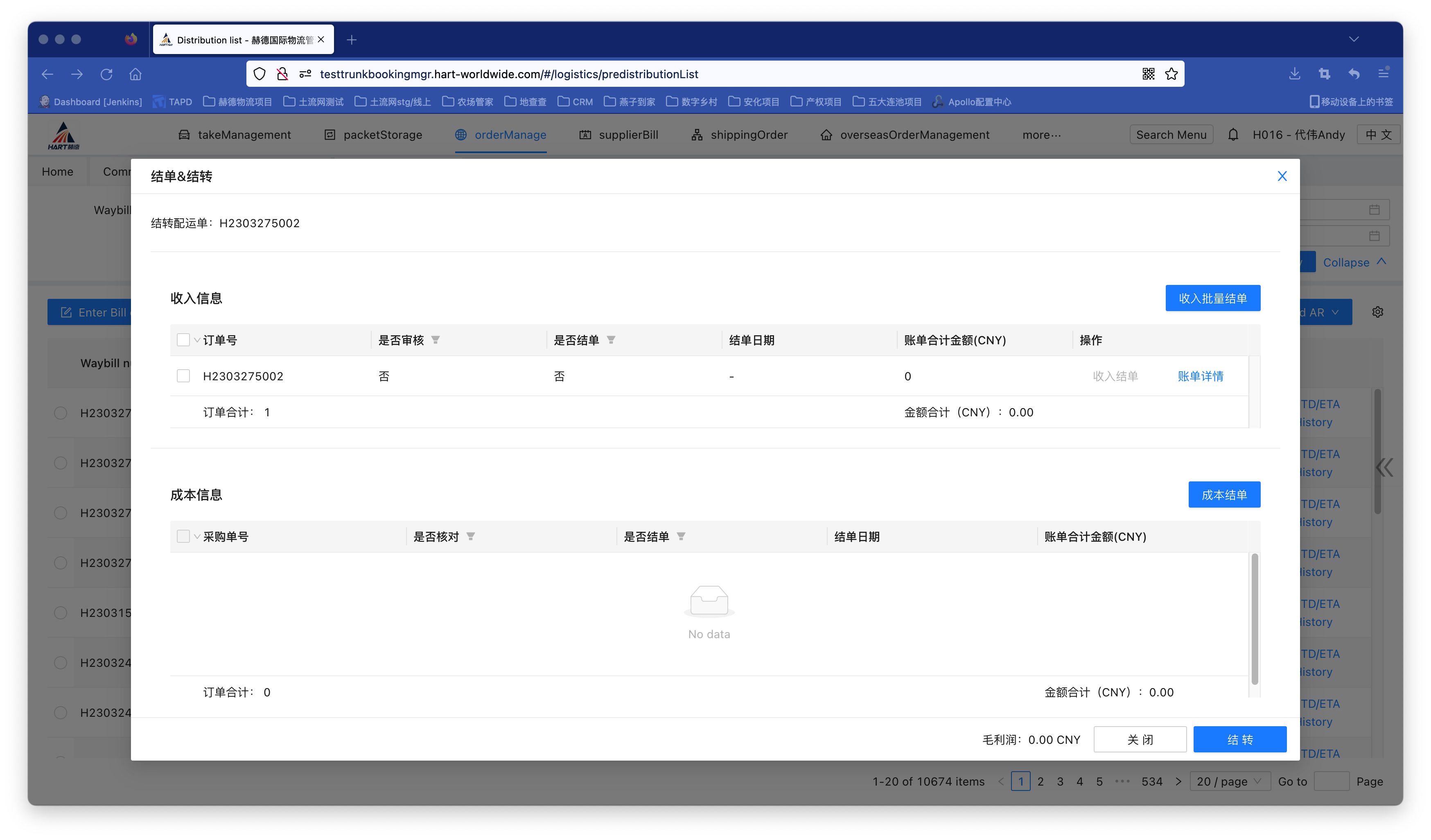Click the browser reload icon

pos(106,74)
